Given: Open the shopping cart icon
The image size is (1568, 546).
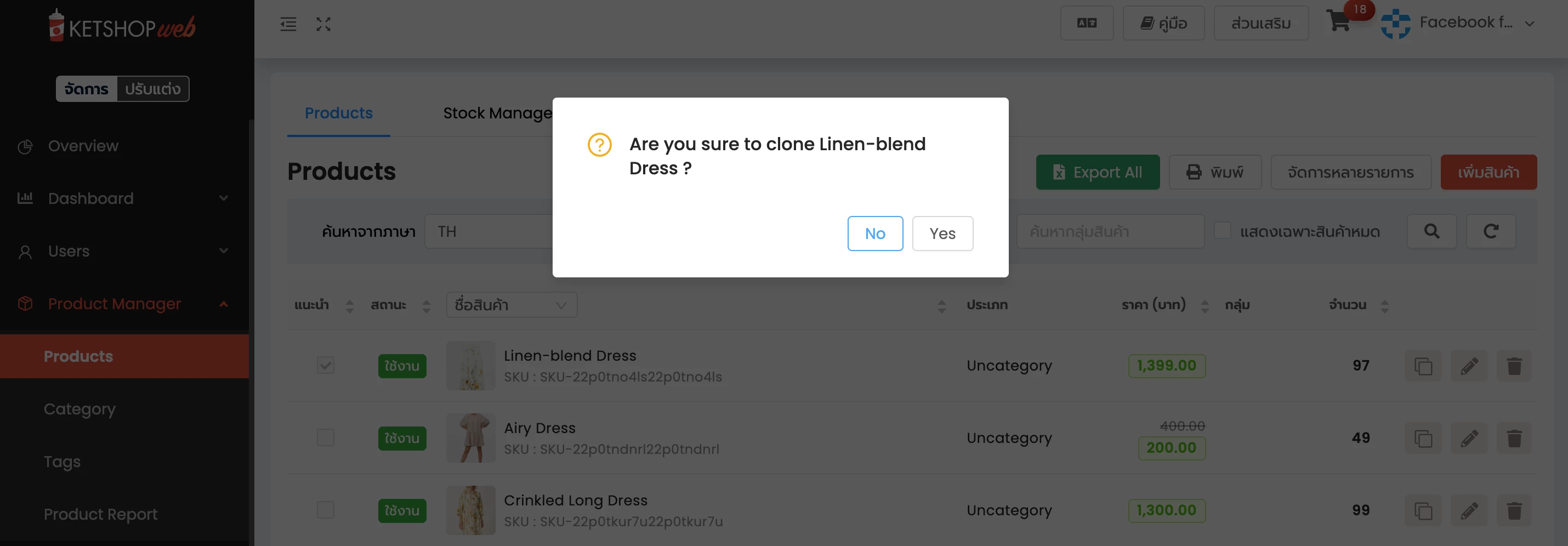Looking at the screenshot, I should tap(1338, 20).
